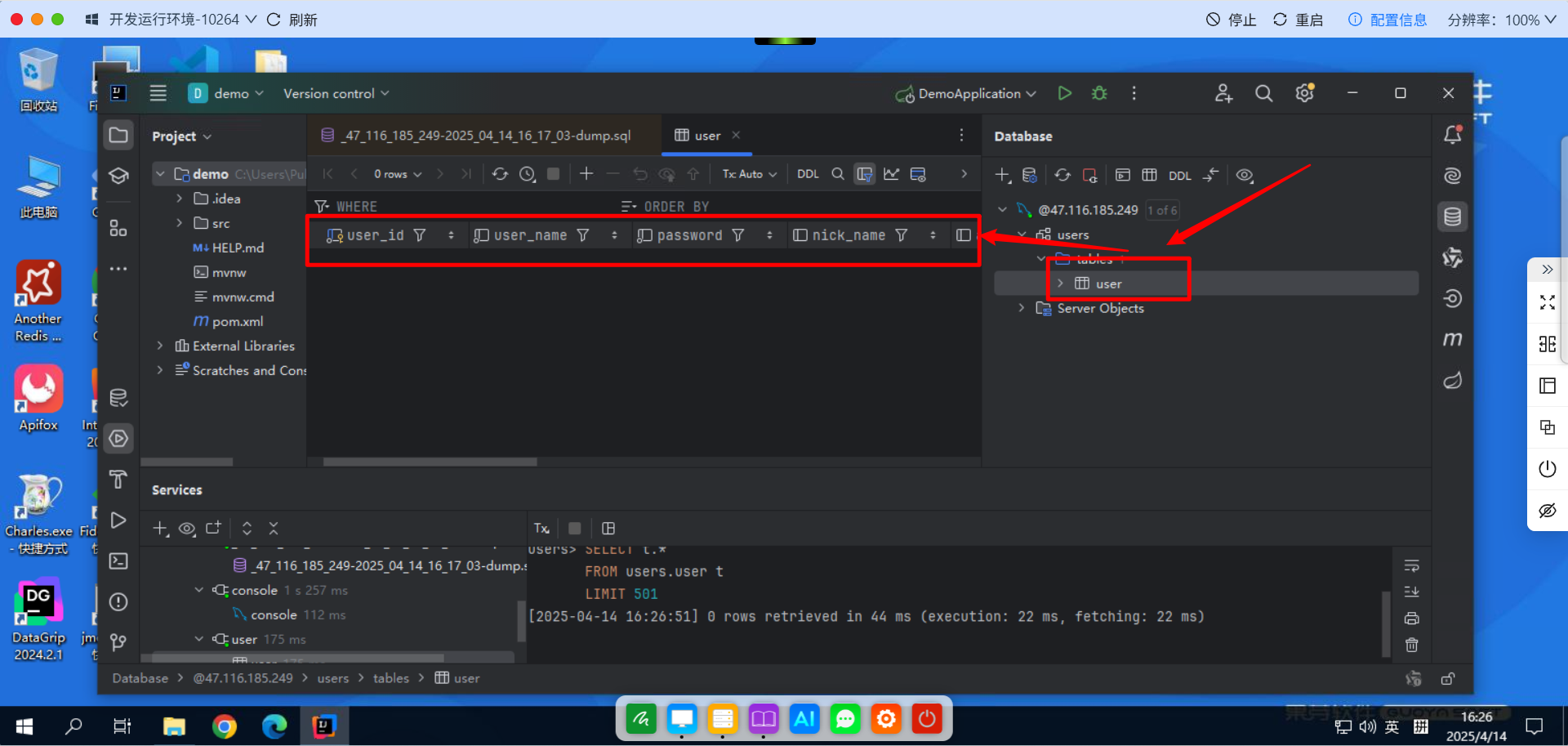This screenshot has height=746, width=1568.
Task: Close the user editor tab
Action: [736, 135]
